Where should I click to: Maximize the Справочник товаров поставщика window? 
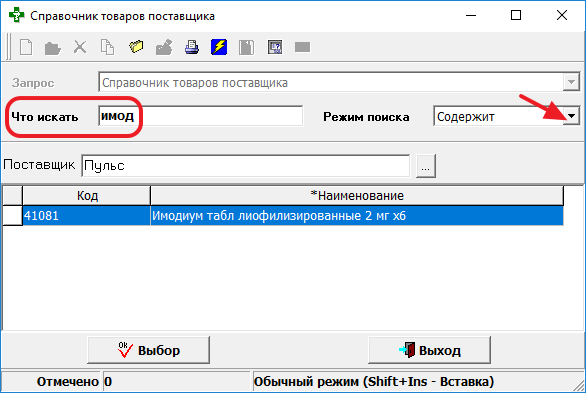(x=516, y=16)
